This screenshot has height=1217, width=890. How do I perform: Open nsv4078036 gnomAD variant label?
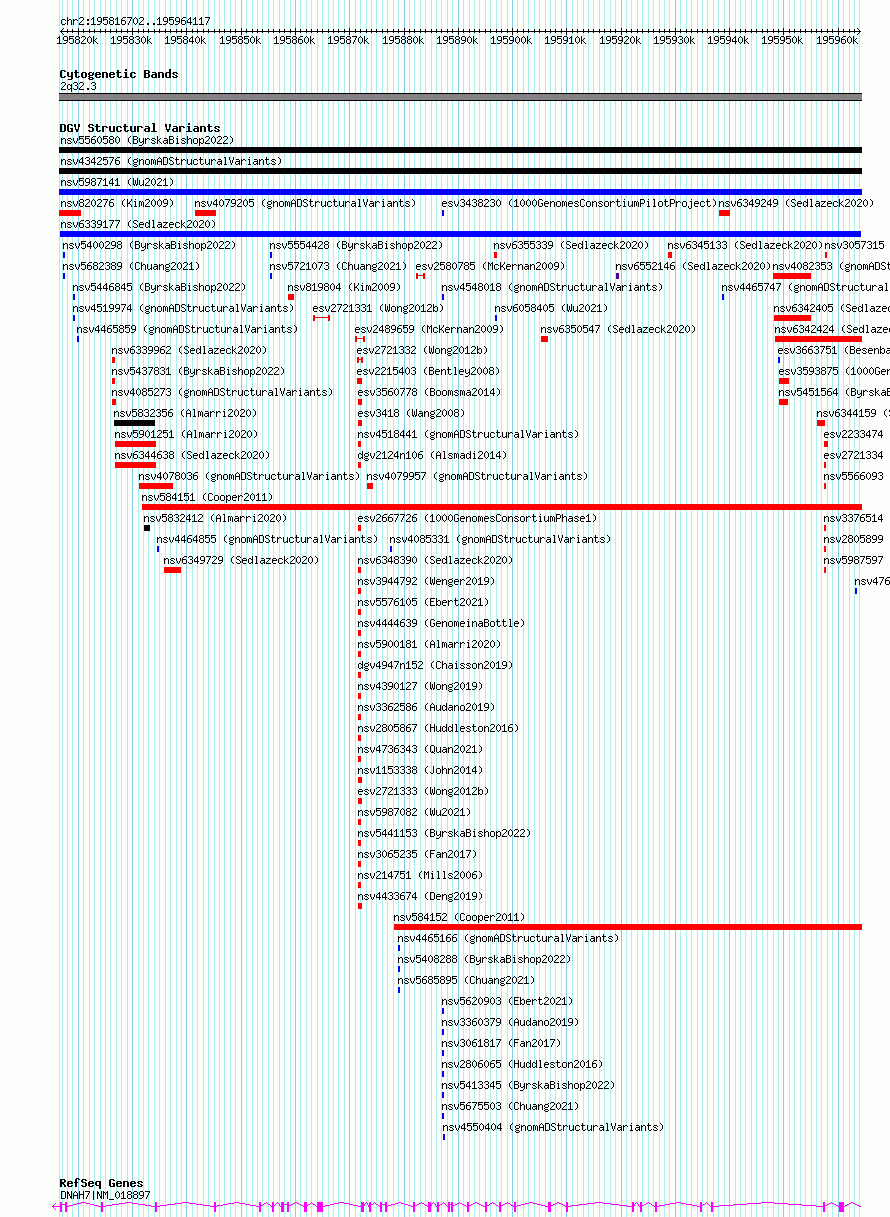coord(249,476)
